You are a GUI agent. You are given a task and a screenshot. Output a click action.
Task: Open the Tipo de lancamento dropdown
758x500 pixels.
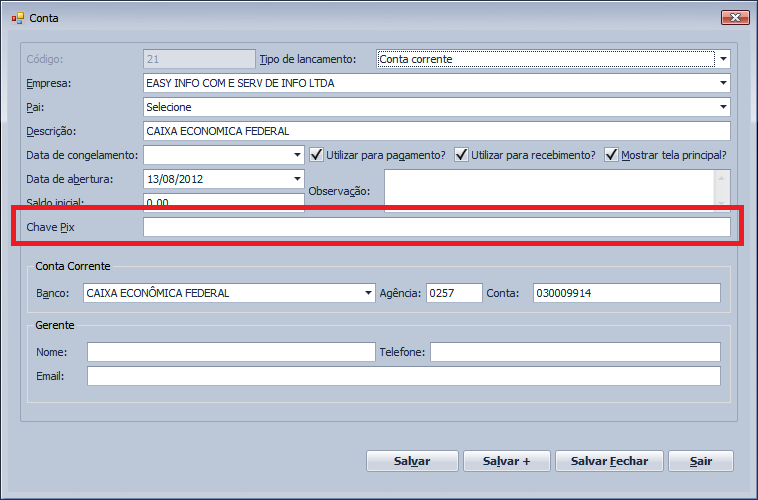pyautogui.click(x=723, y=59)
